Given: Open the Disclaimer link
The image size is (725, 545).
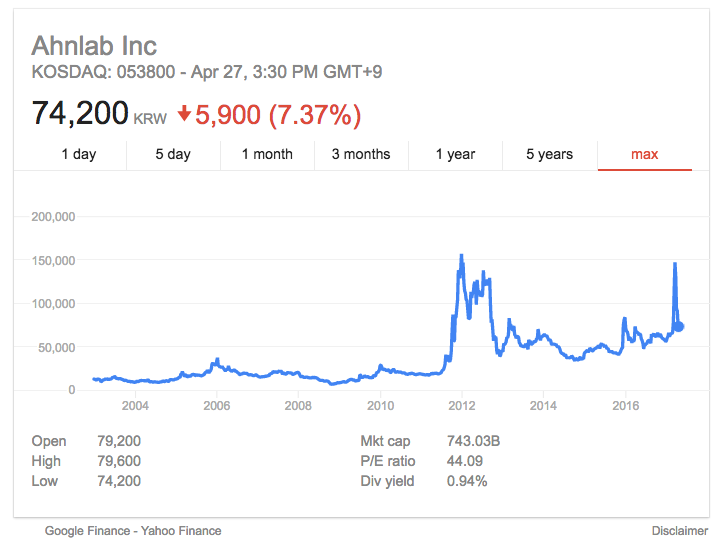Looking at the screenshot, I should [x=679, y=531].
